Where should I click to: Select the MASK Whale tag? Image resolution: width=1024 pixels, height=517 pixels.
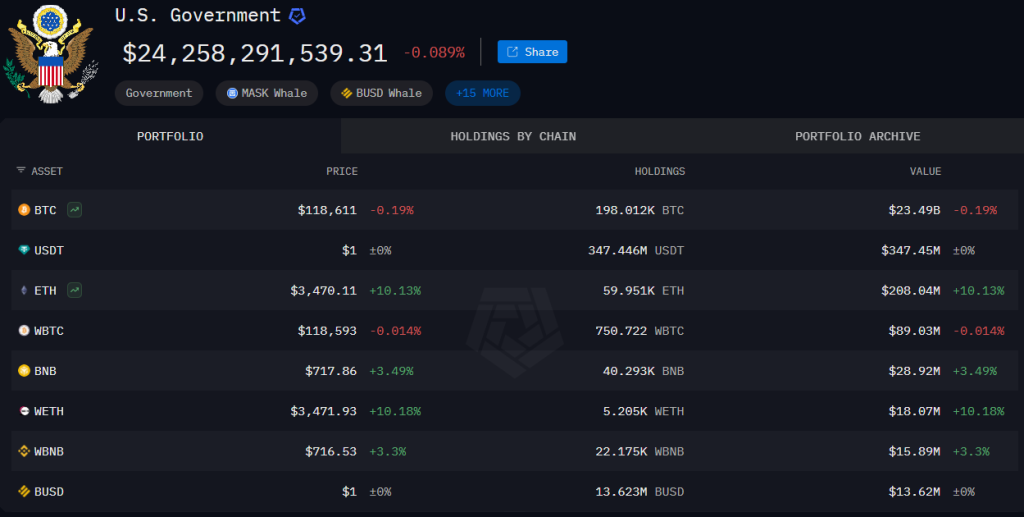(x=266, y=93)
